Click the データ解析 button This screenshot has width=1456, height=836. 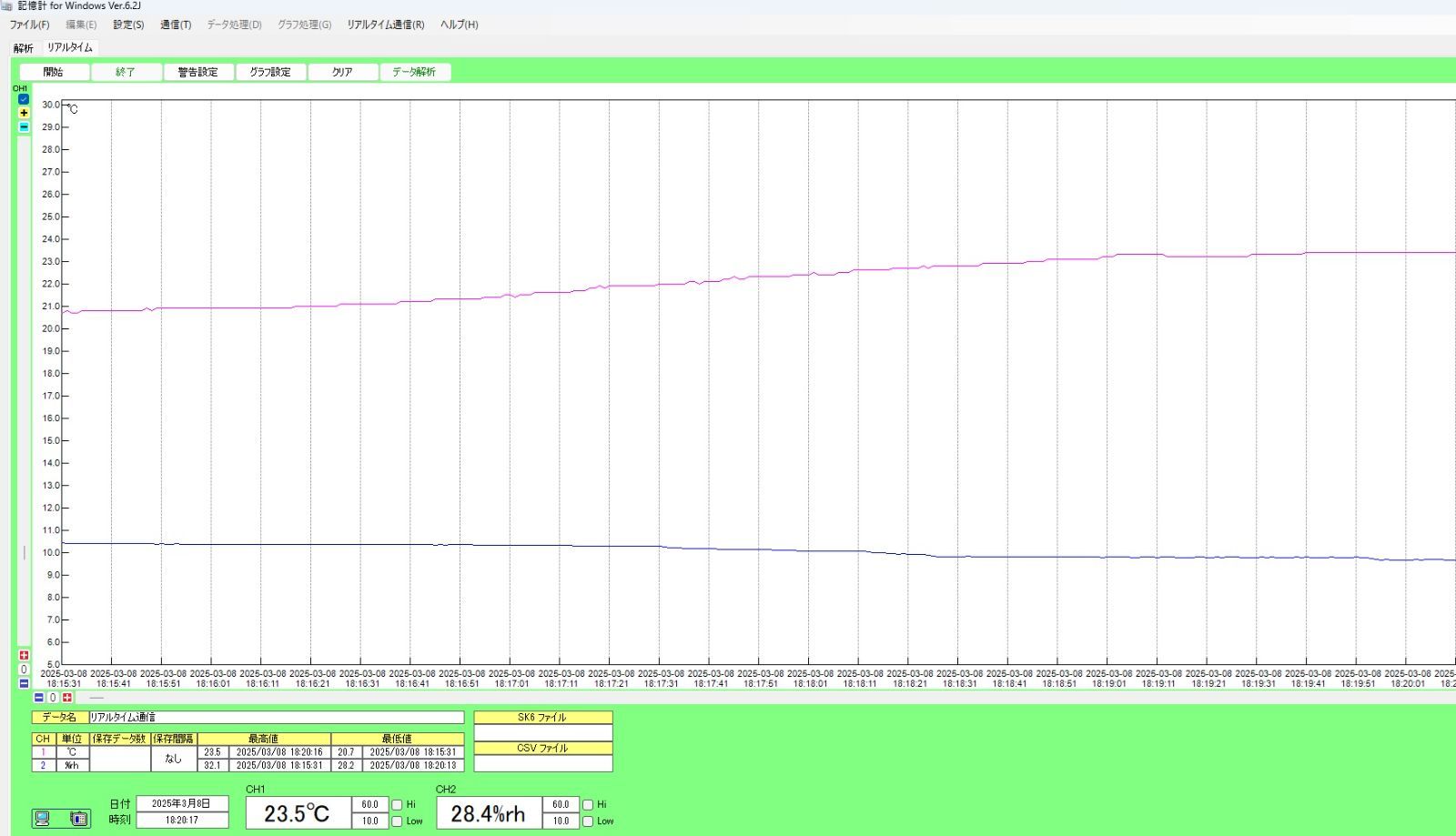coord(414,72)
